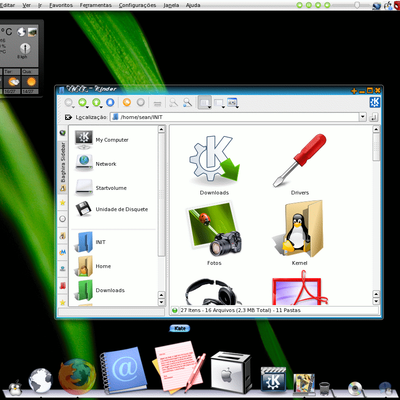Click the CD disc dock icon
The image size is (400, 400).
tap(355, 388)
